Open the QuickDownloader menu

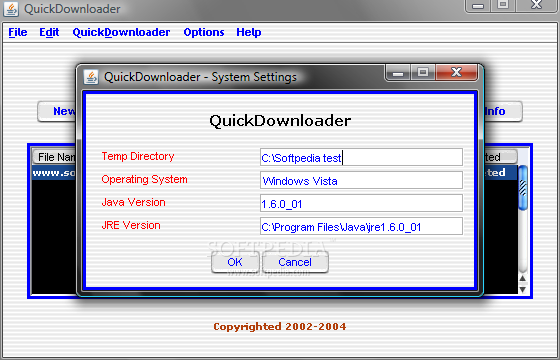tap(121, 32)
